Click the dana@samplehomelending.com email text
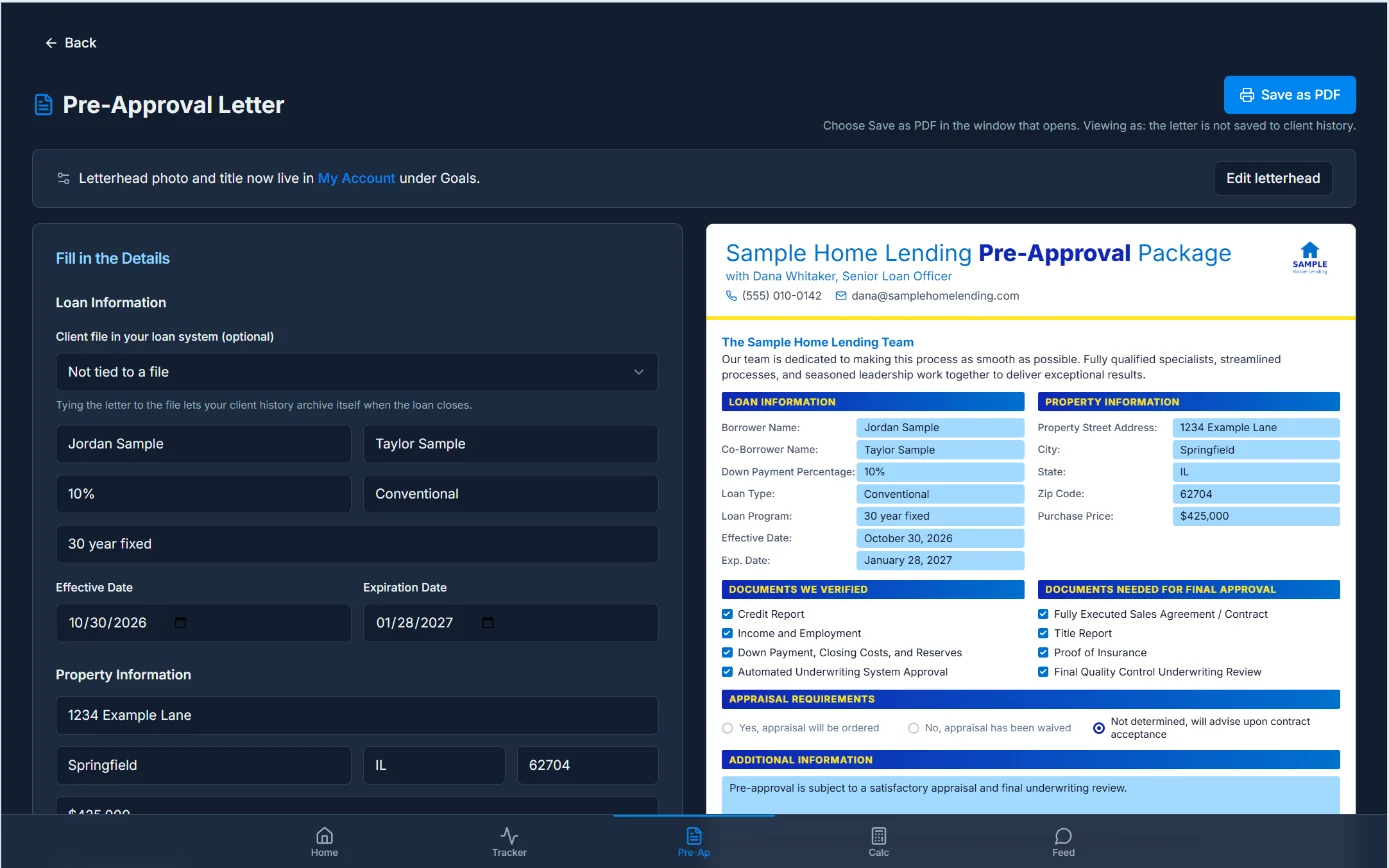Viewport: 1389px width, 868px height. [x=935, y=296]
